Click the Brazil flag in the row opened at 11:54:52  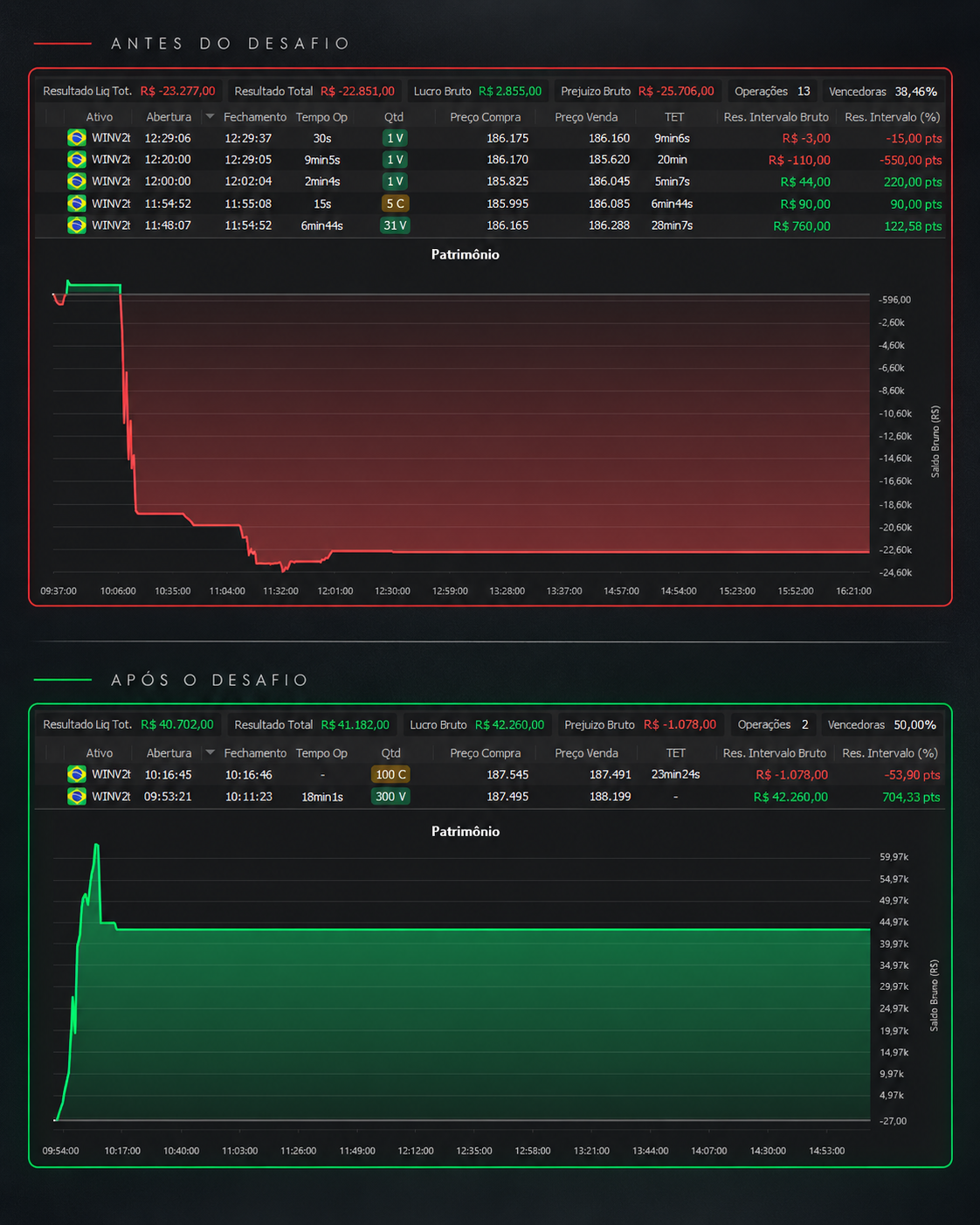click(x=77, y=204)
